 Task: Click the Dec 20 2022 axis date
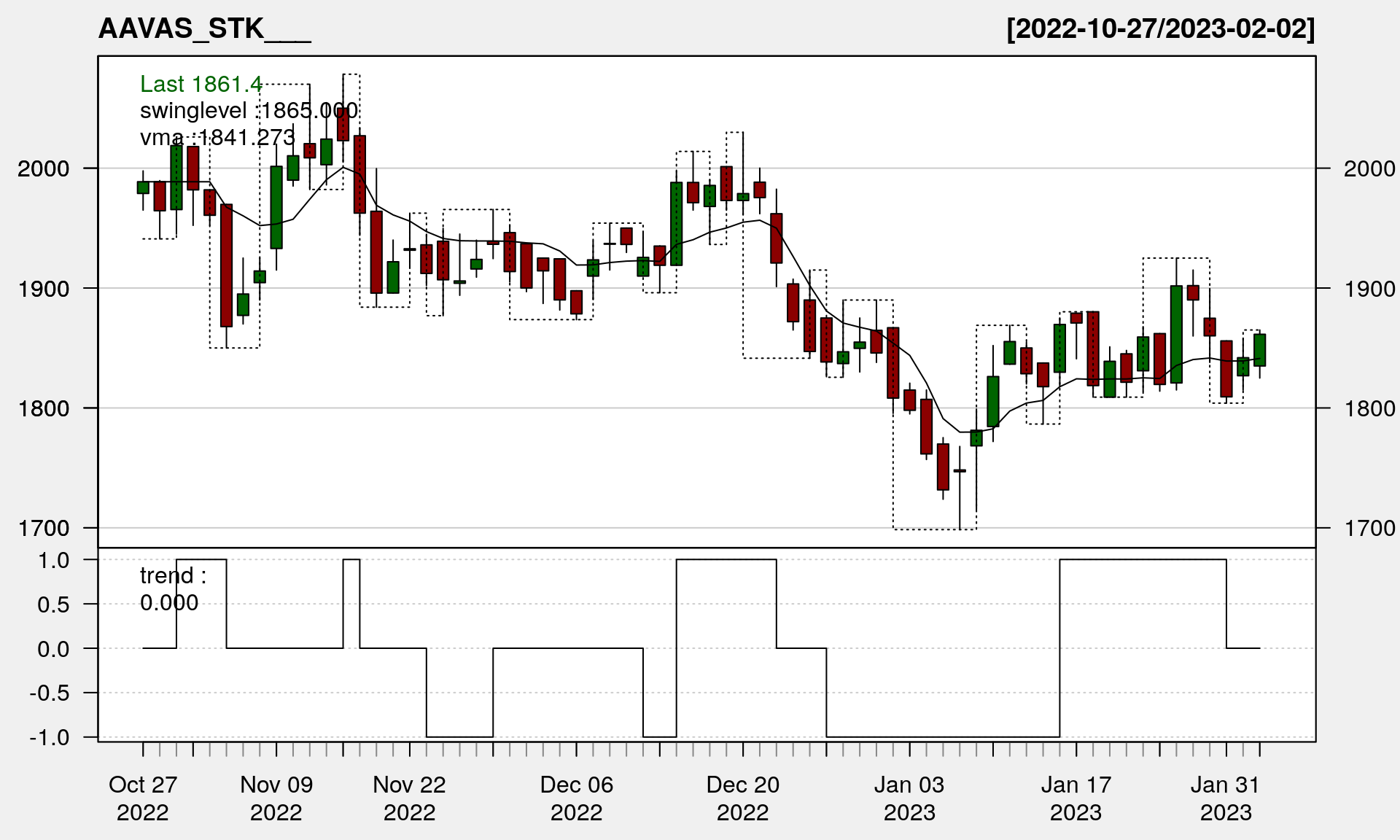(742, 798)
